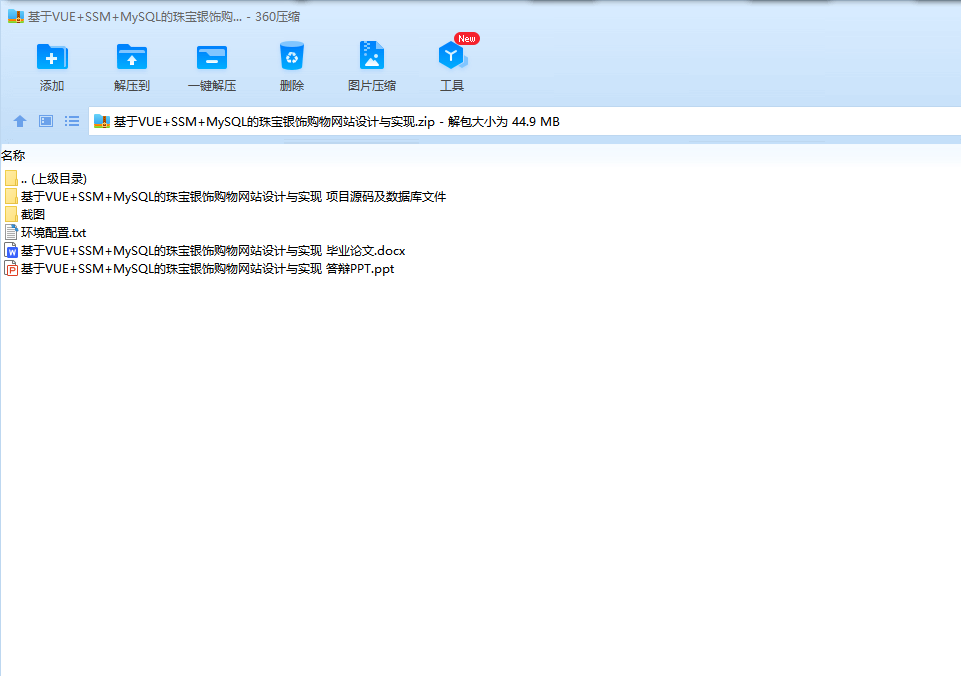Click the 解压到 label text
The image size is (961, 676).
pos(132,86)
